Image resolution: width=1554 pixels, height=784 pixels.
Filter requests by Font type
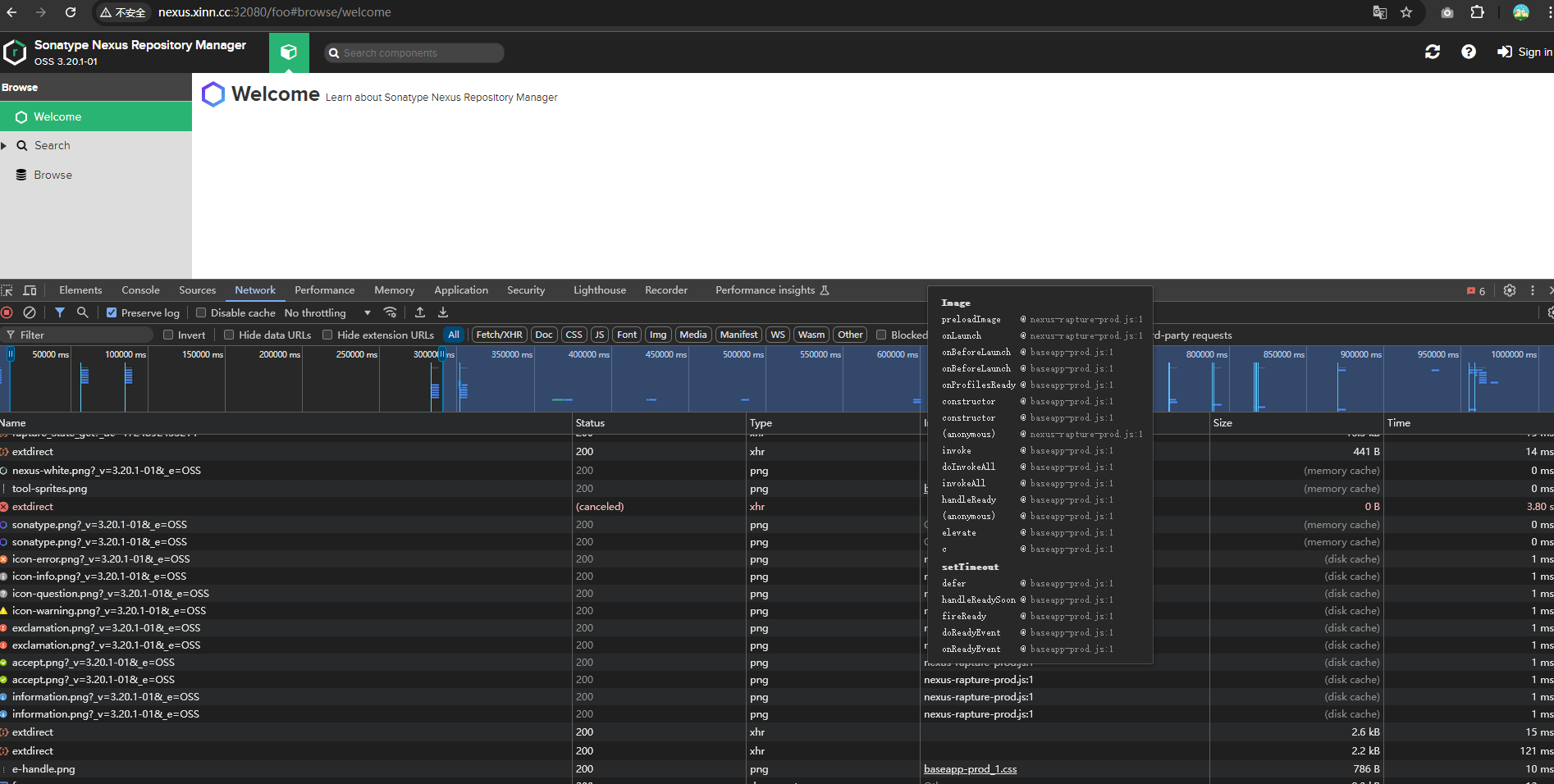627,335
